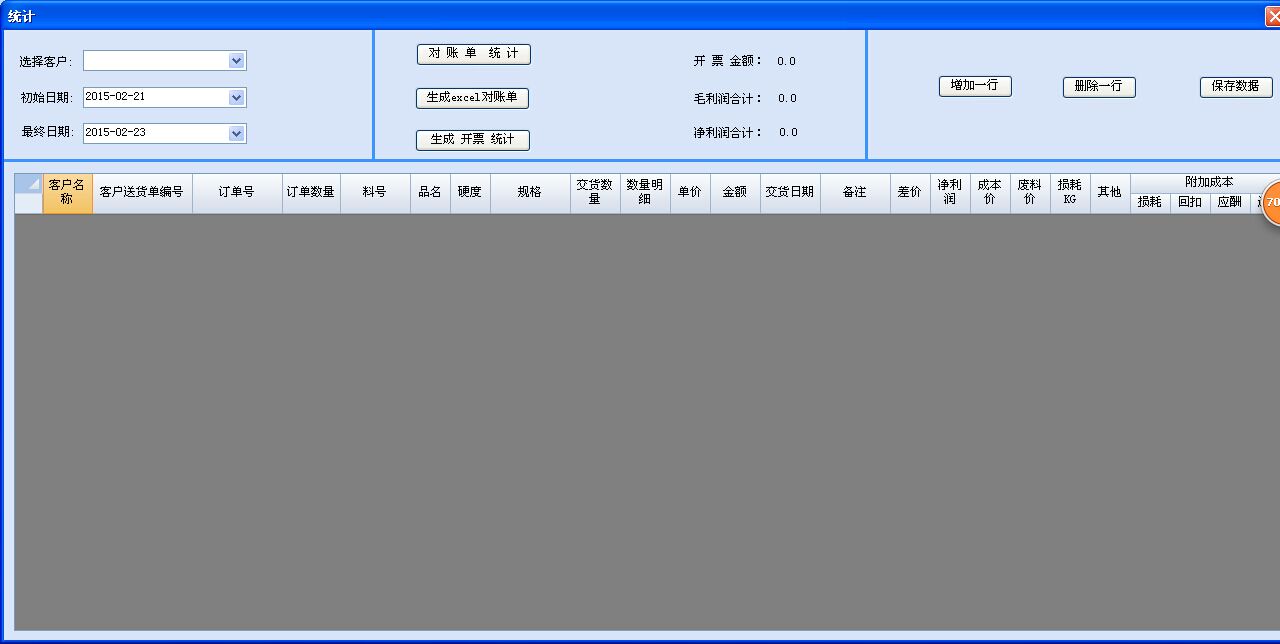
Task: Select the 交货数量 column header
Action: pos(595,192)
